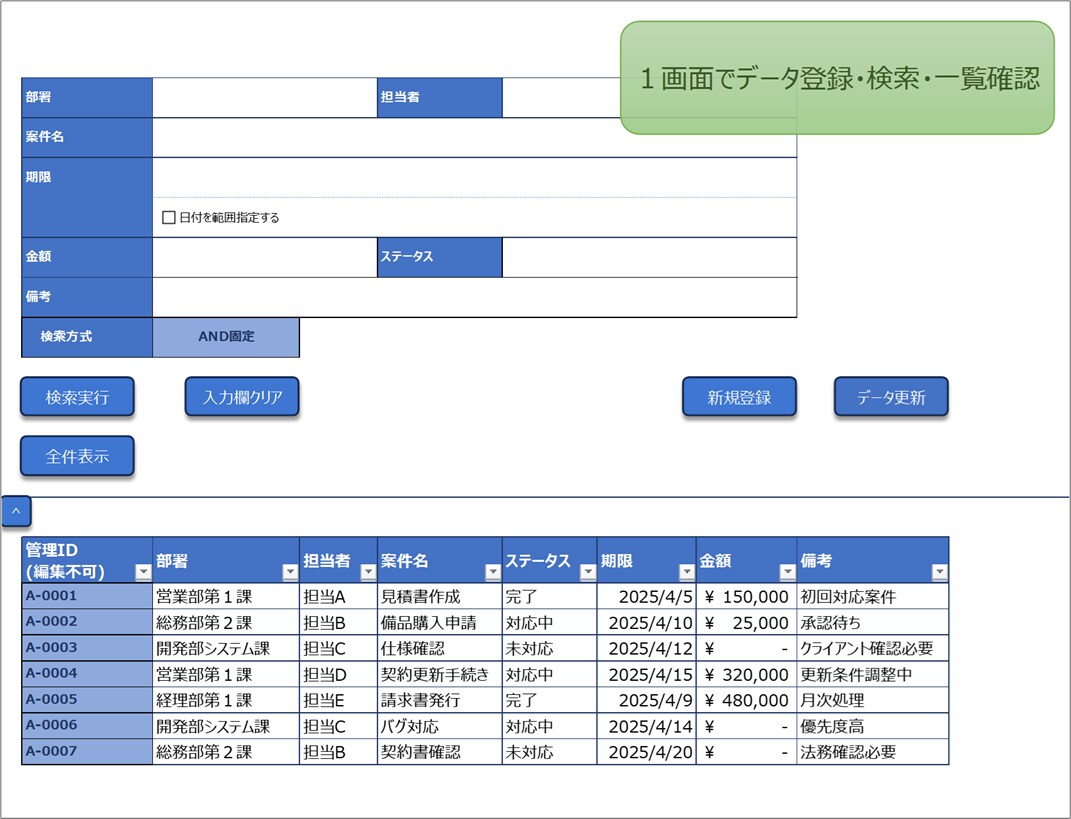Click the データ更新 button

point(891,397)
